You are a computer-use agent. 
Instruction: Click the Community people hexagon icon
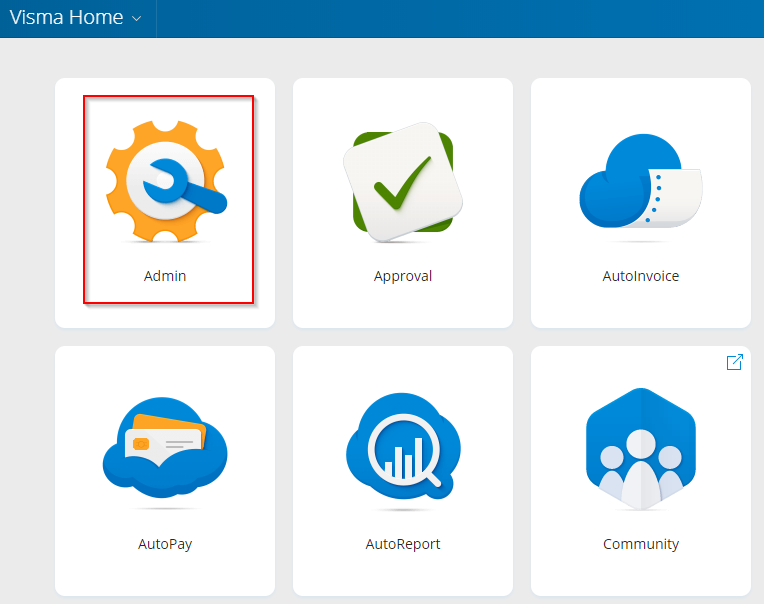(x=640, y=449)
